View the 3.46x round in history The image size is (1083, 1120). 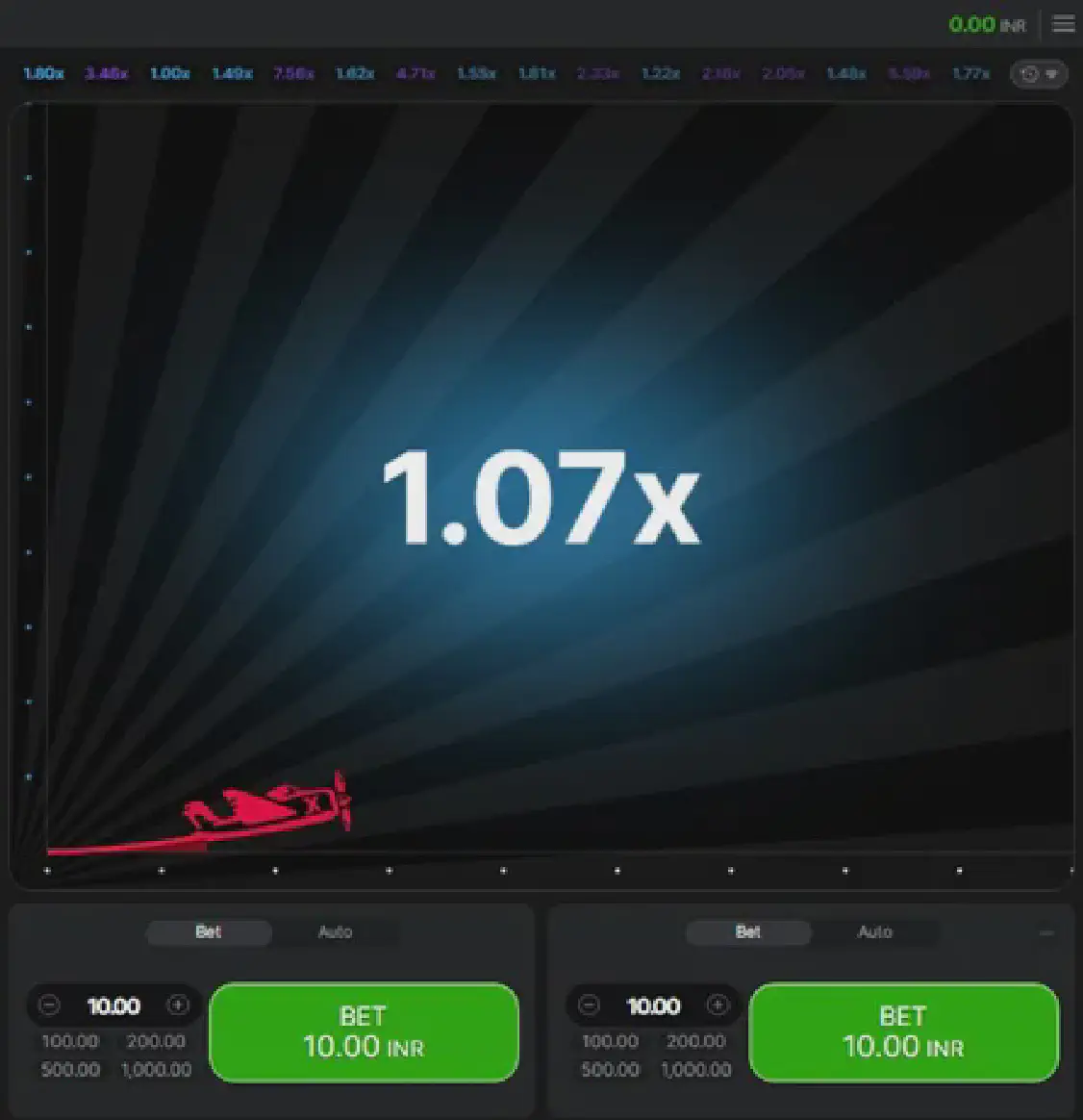(106, 74)
